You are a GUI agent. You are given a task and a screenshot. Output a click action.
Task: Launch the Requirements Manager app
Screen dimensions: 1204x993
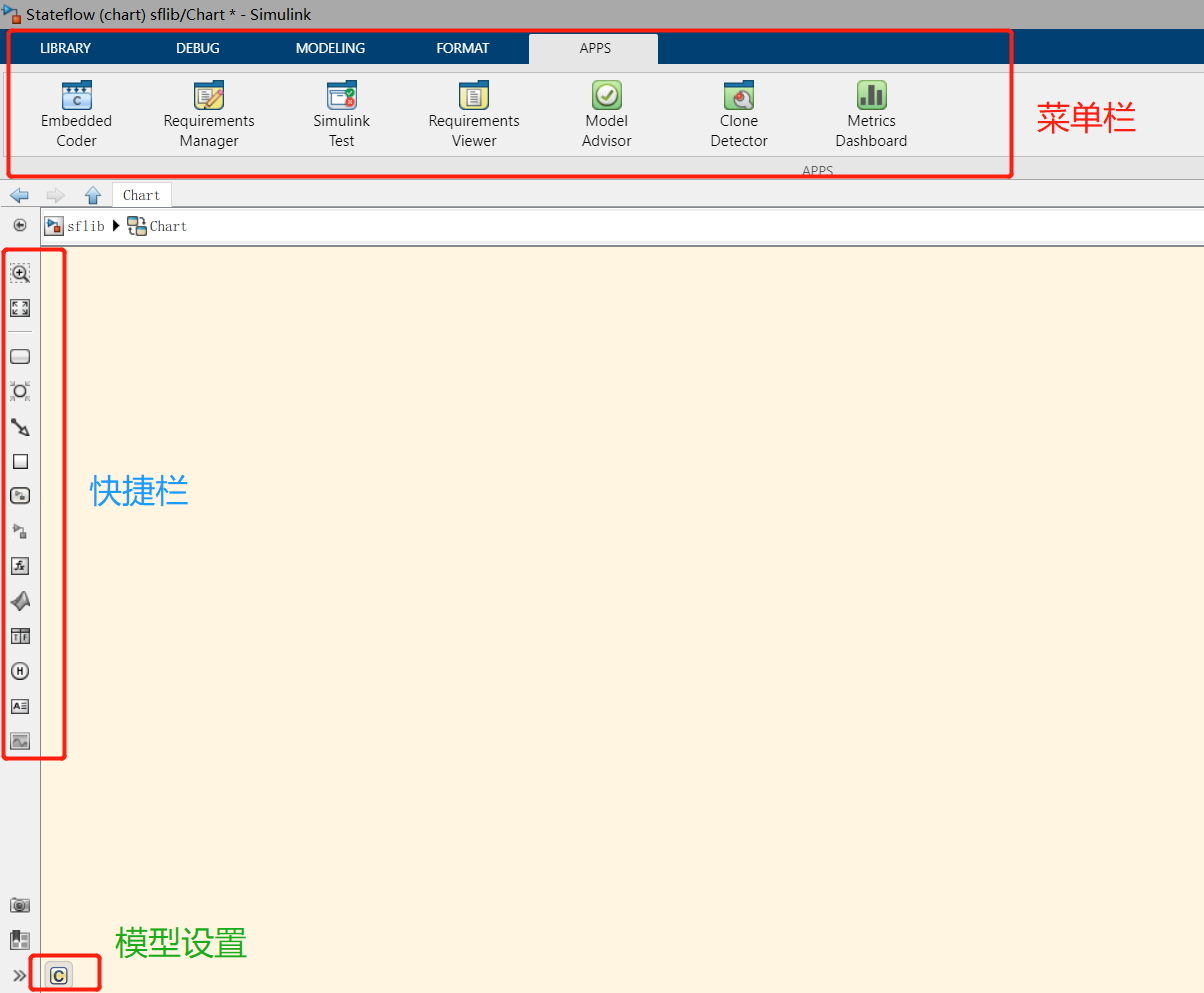(209, 115)
